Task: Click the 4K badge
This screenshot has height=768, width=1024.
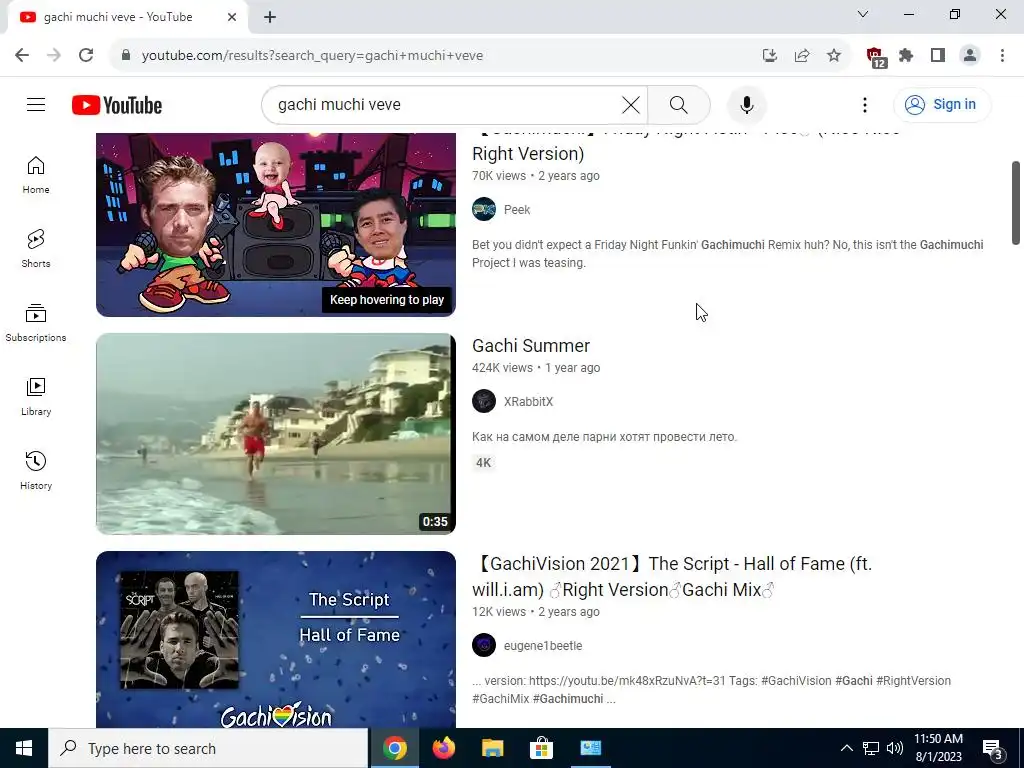Action: pyautogui.click(x=483, y=462)
